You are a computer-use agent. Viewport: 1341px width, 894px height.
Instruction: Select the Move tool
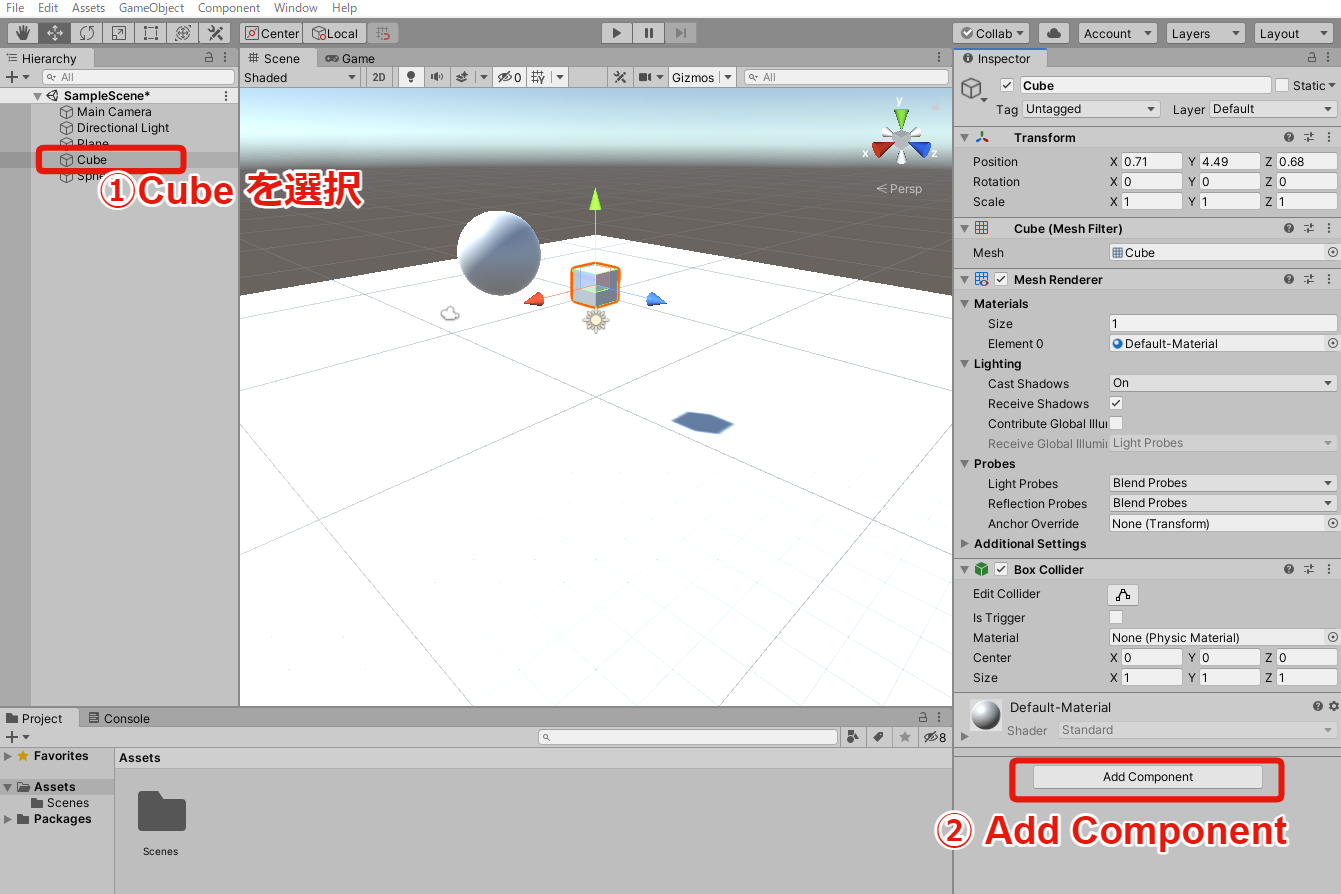click(55, 32)
